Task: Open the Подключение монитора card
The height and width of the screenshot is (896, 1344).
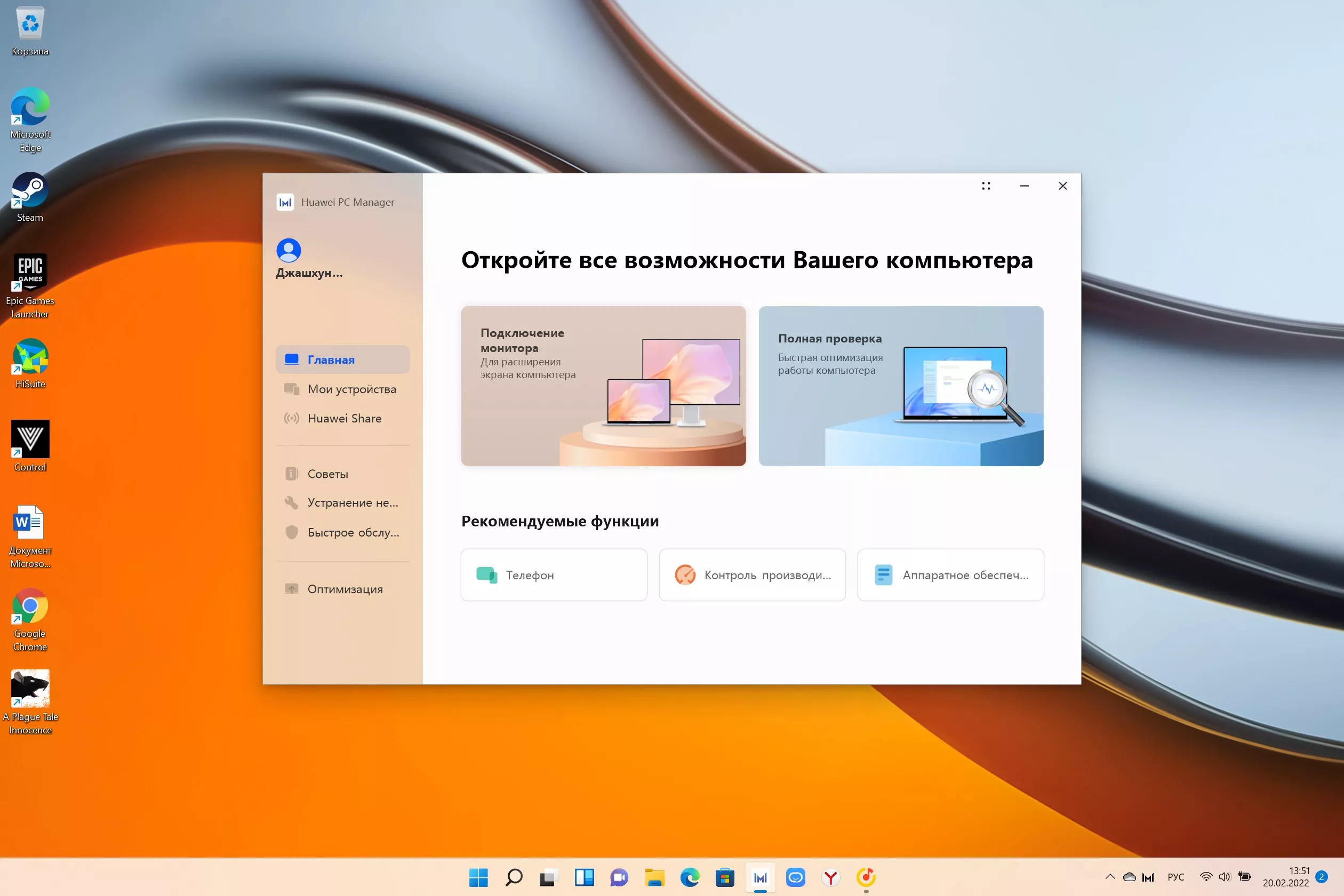Action: point(603,386)
